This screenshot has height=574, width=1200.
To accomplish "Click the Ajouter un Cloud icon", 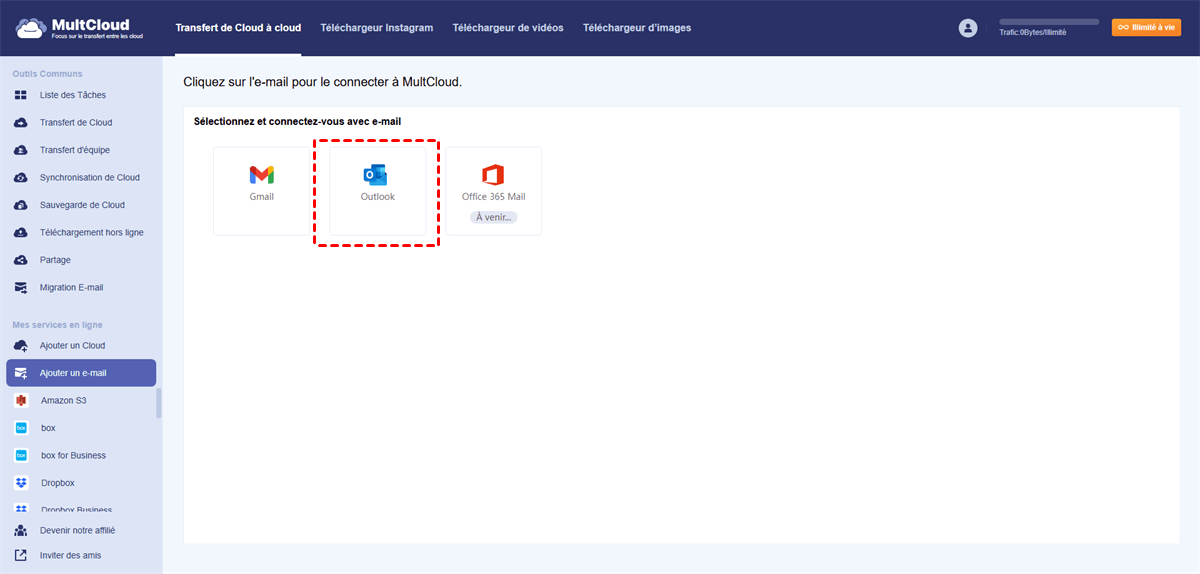I will coord(21,346).
